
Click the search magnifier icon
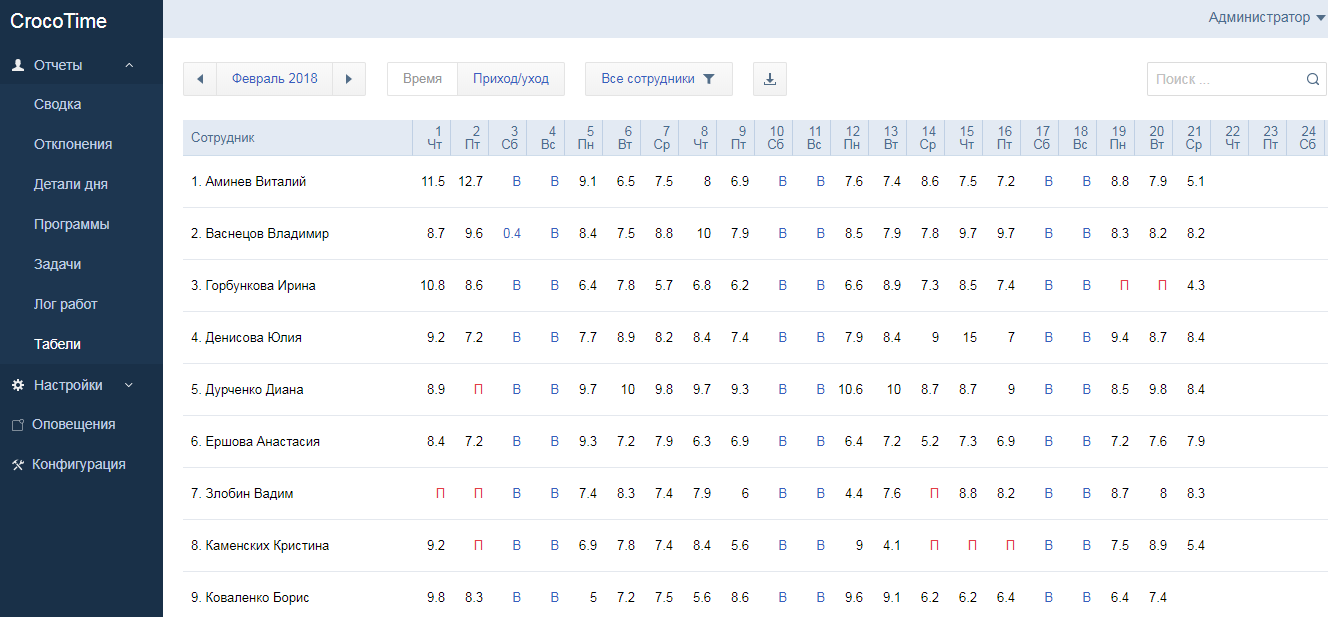1312,79
